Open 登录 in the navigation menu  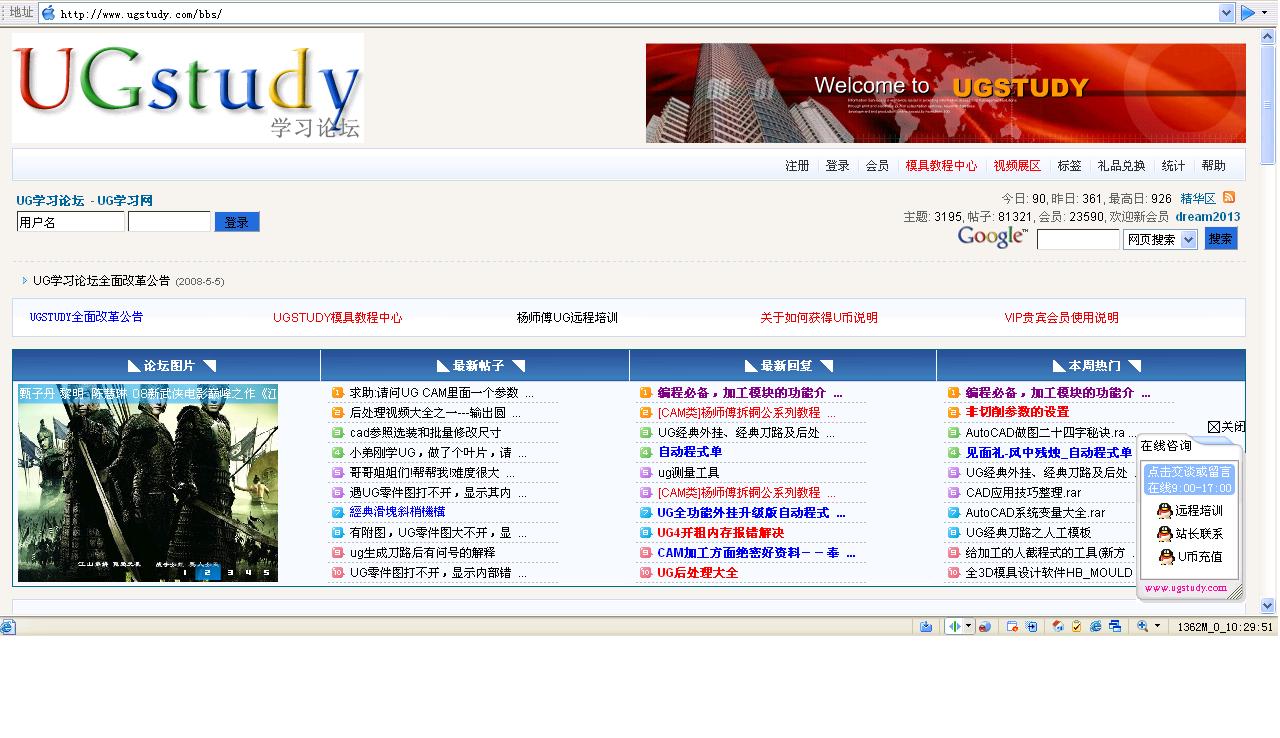pos(837,166)
